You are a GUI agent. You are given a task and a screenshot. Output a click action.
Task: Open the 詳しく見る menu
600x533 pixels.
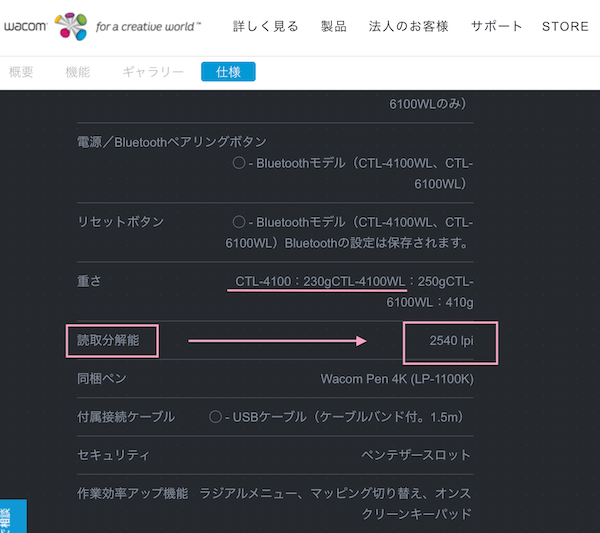[266, 26]
